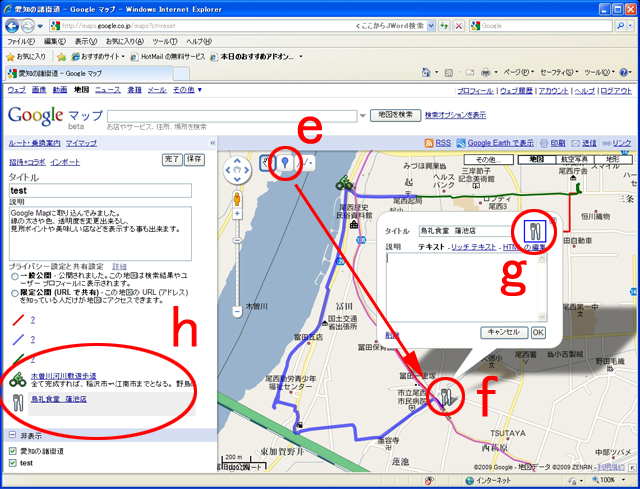Open the ヘルプ menu
640x489 pixels.
click(199, 42)
